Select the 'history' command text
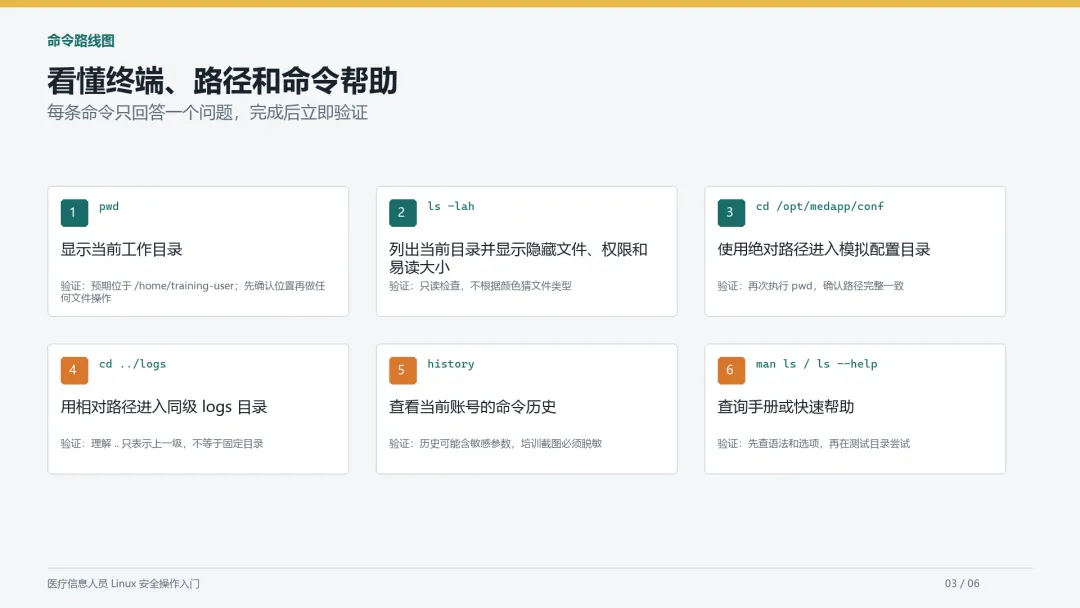Screen dimensions: 1080x608 tap(451, 364)
